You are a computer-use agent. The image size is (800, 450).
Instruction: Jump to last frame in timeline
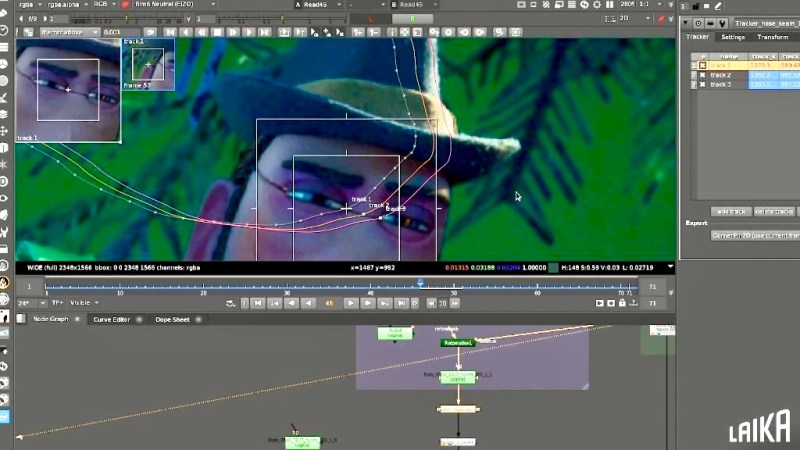[x=402, y=303]
